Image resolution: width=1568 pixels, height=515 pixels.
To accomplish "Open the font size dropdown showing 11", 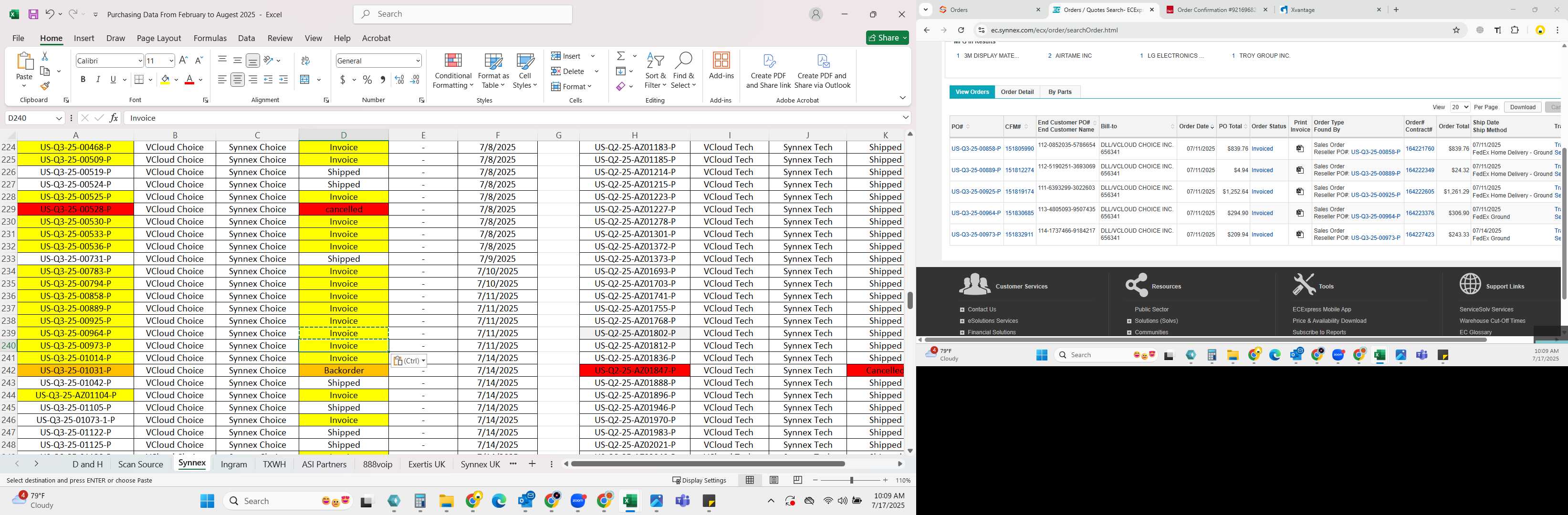I will 171,60.
